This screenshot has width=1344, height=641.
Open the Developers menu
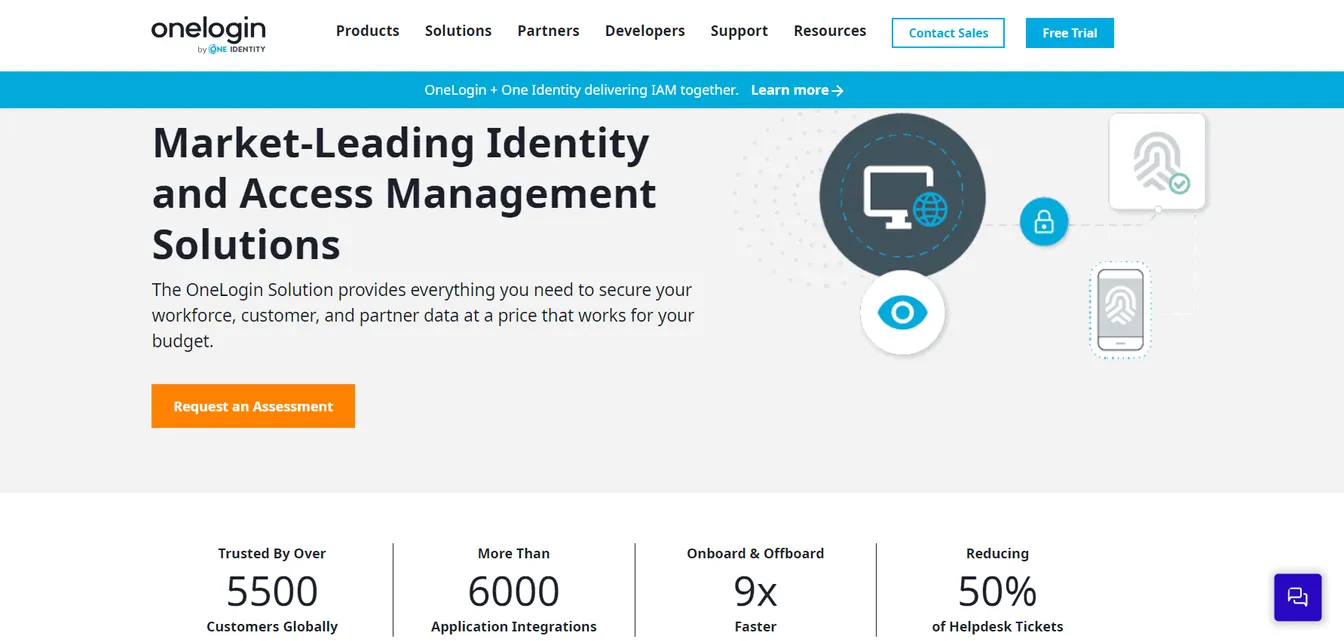(x=645, y=31)
